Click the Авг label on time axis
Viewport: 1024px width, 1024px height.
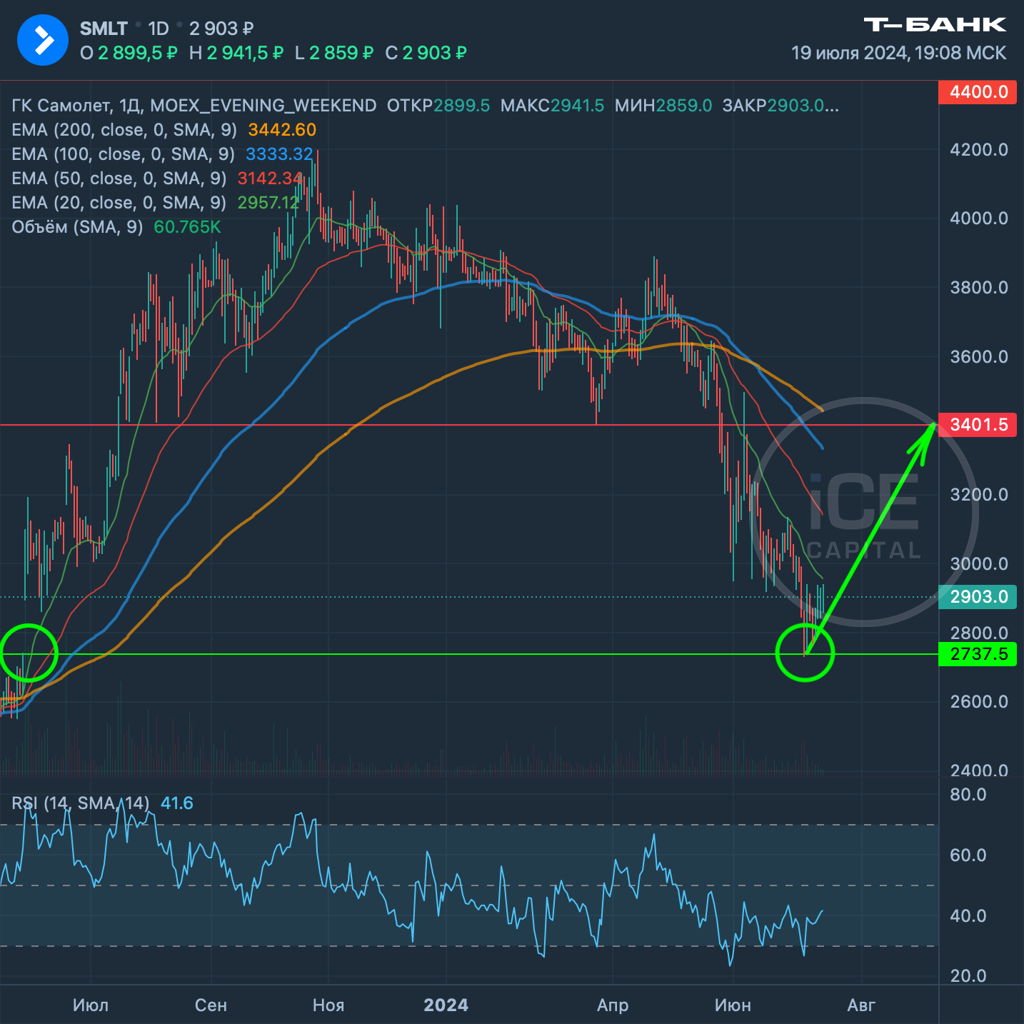coord(861,1004)
